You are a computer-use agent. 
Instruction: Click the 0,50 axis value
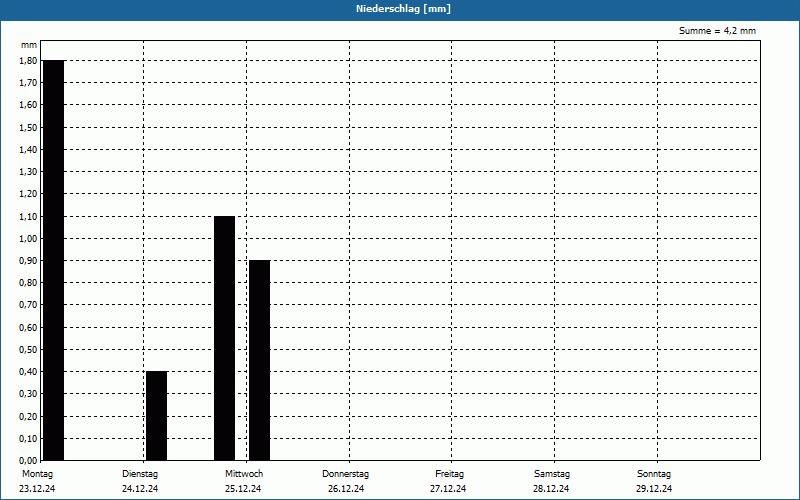[x=28, y=349]
